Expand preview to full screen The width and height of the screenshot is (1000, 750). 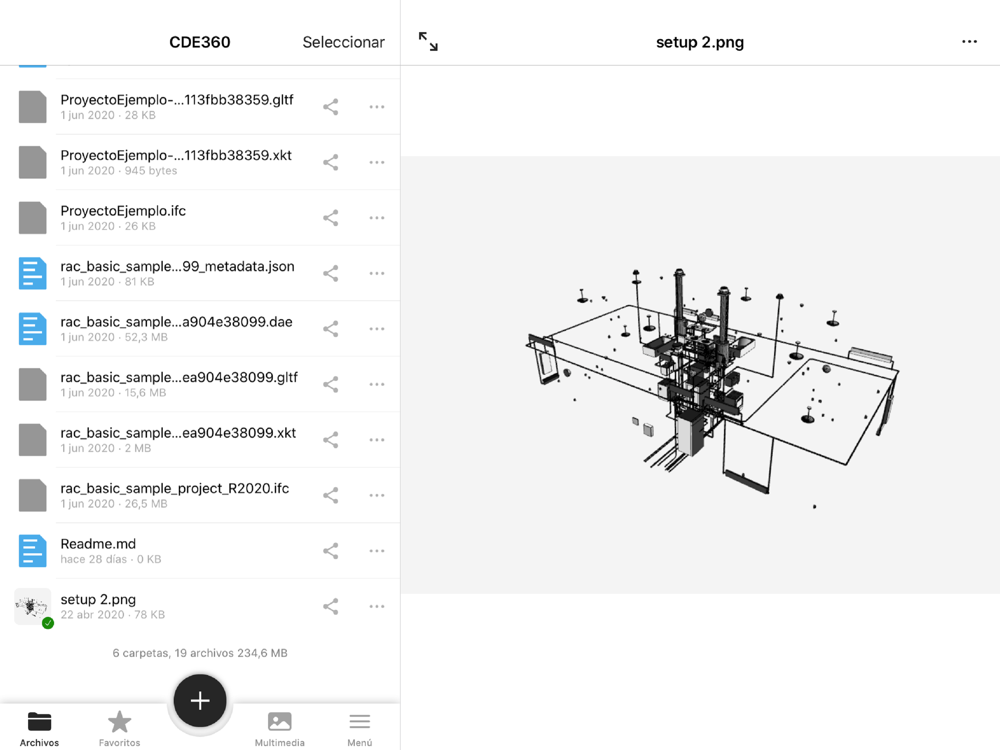428,42
